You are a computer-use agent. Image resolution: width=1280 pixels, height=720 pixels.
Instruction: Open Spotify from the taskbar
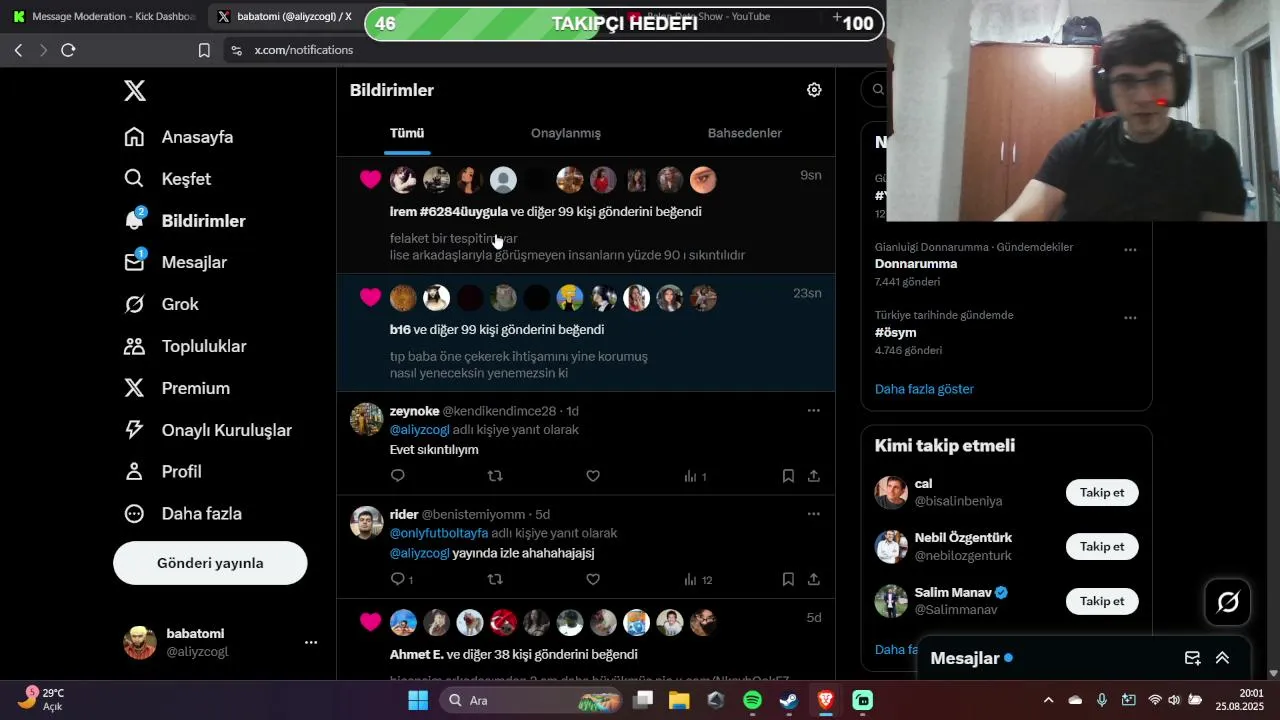752,700
